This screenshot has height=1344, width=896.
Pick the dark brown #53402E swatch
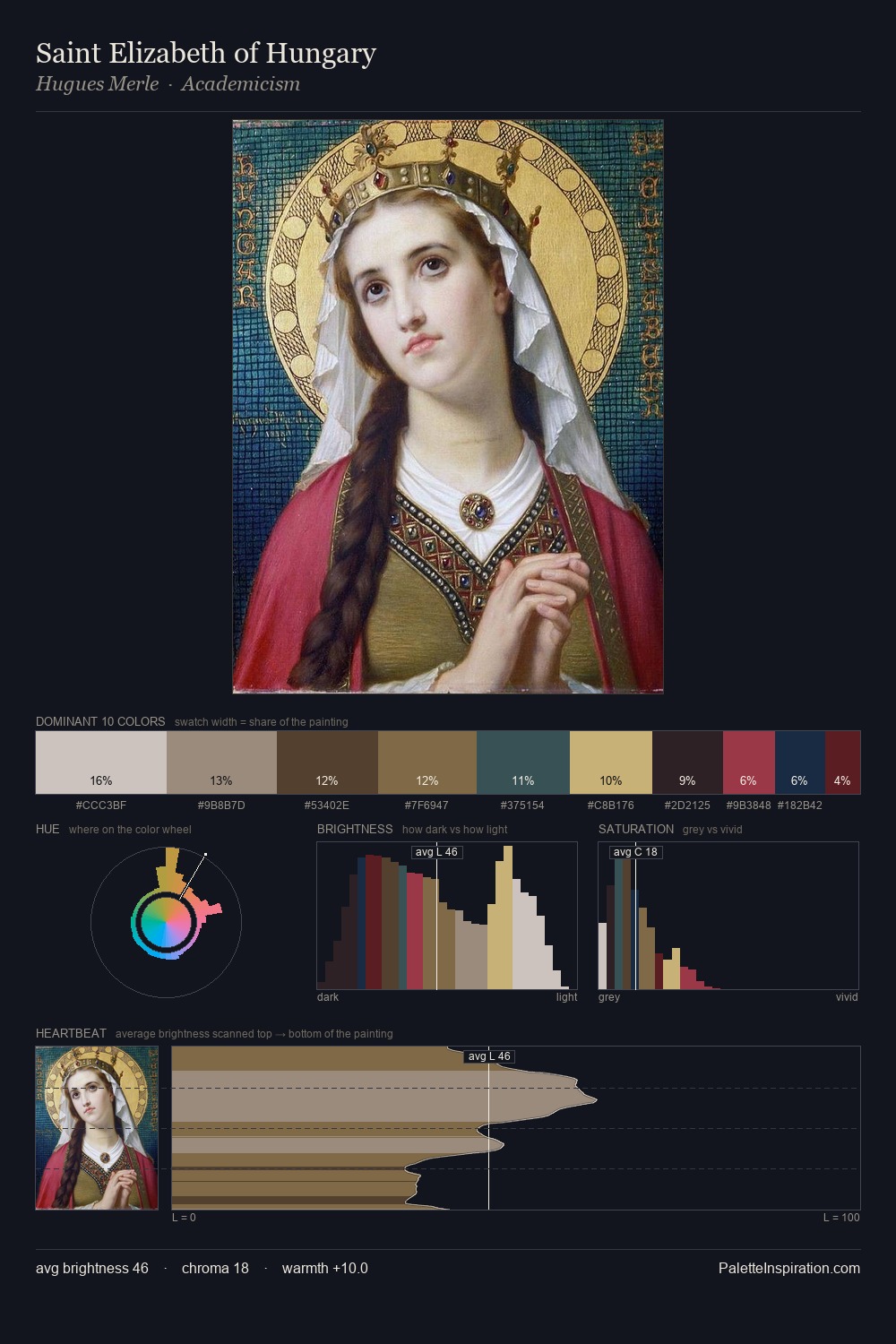pos(327,762)
